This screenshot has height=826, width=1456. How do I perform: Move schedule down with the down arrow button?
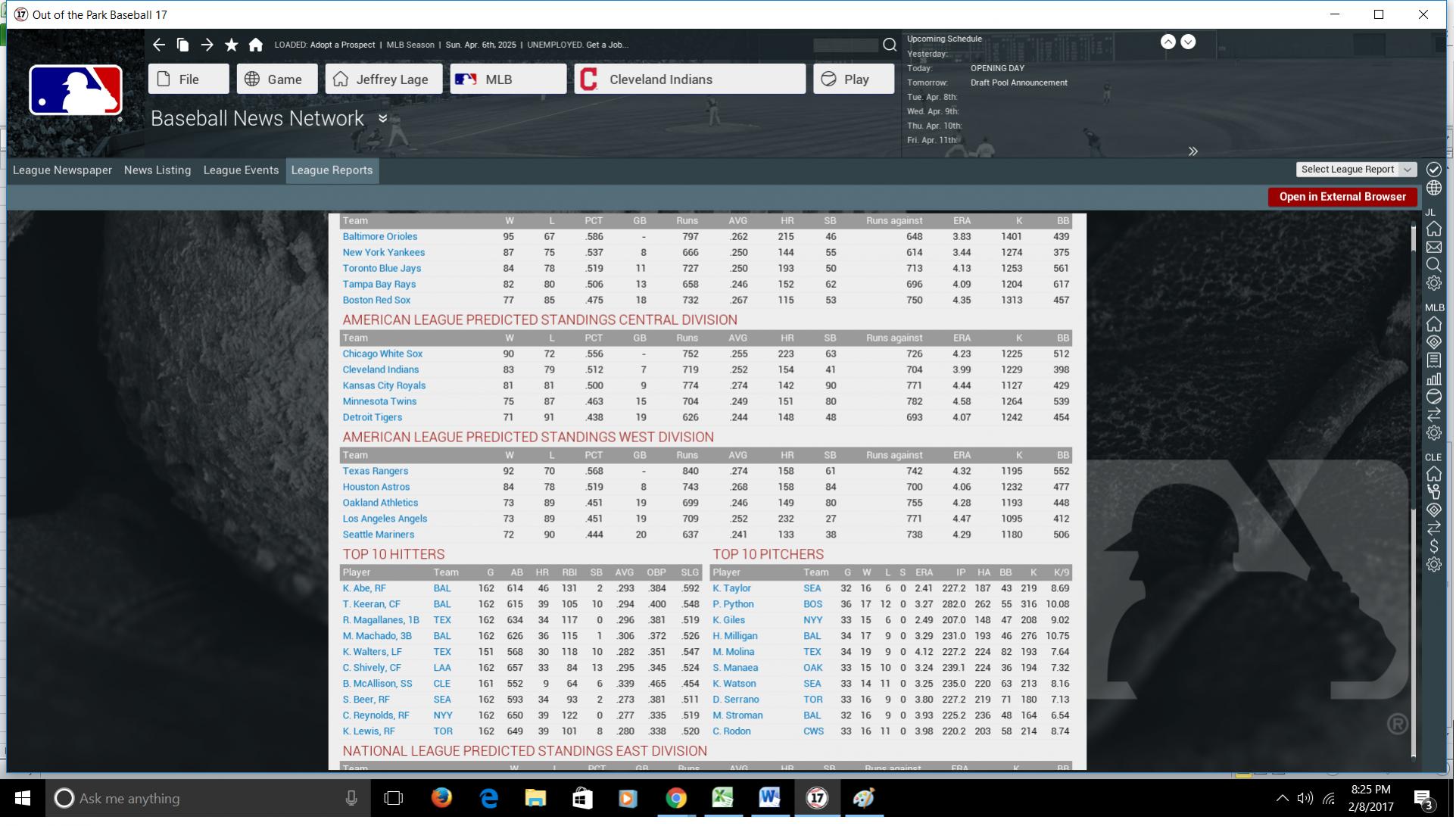click(1188, 42)
